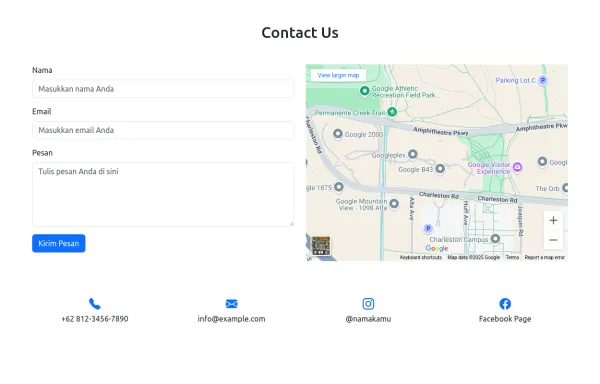
Task: Click inside the Pesan message textarea
Action: [163, 194]
